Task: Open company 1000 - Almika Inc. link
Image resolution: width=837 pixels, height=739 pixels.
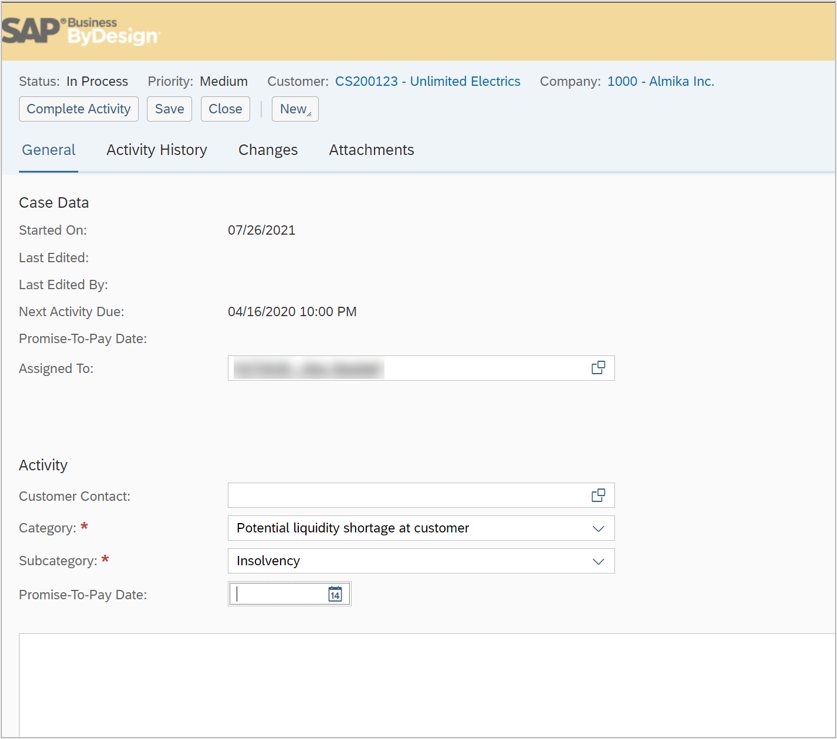Action: (661, 81)
